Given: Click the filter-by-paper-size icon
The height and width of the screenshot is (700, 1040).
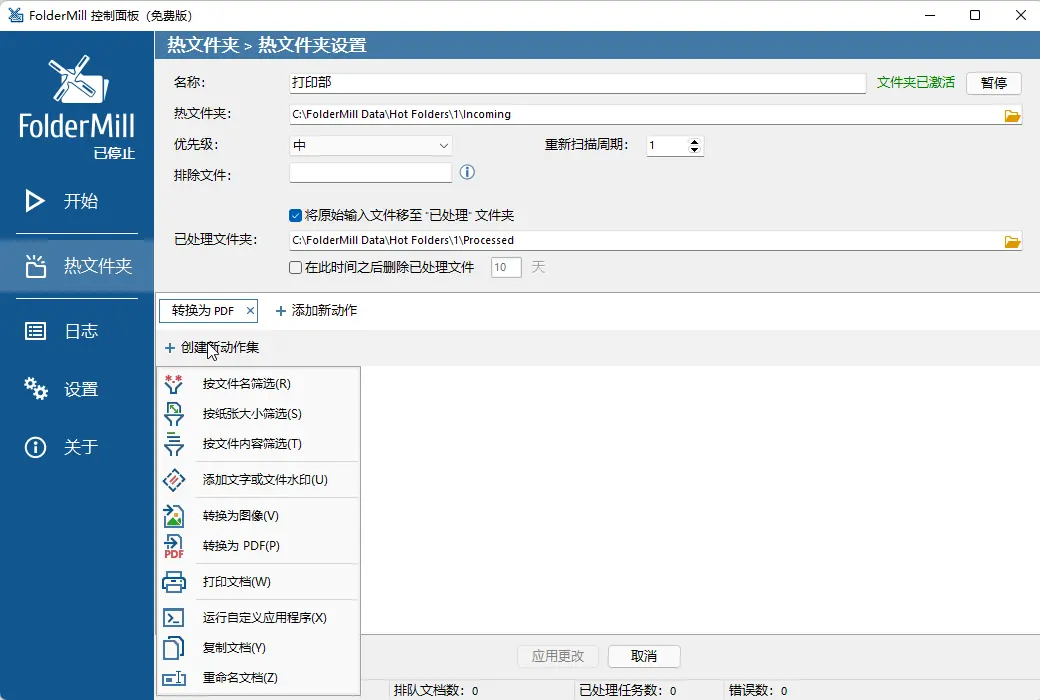Looking at the screenshot, I should pyautogui.click(x=174, y=414).
